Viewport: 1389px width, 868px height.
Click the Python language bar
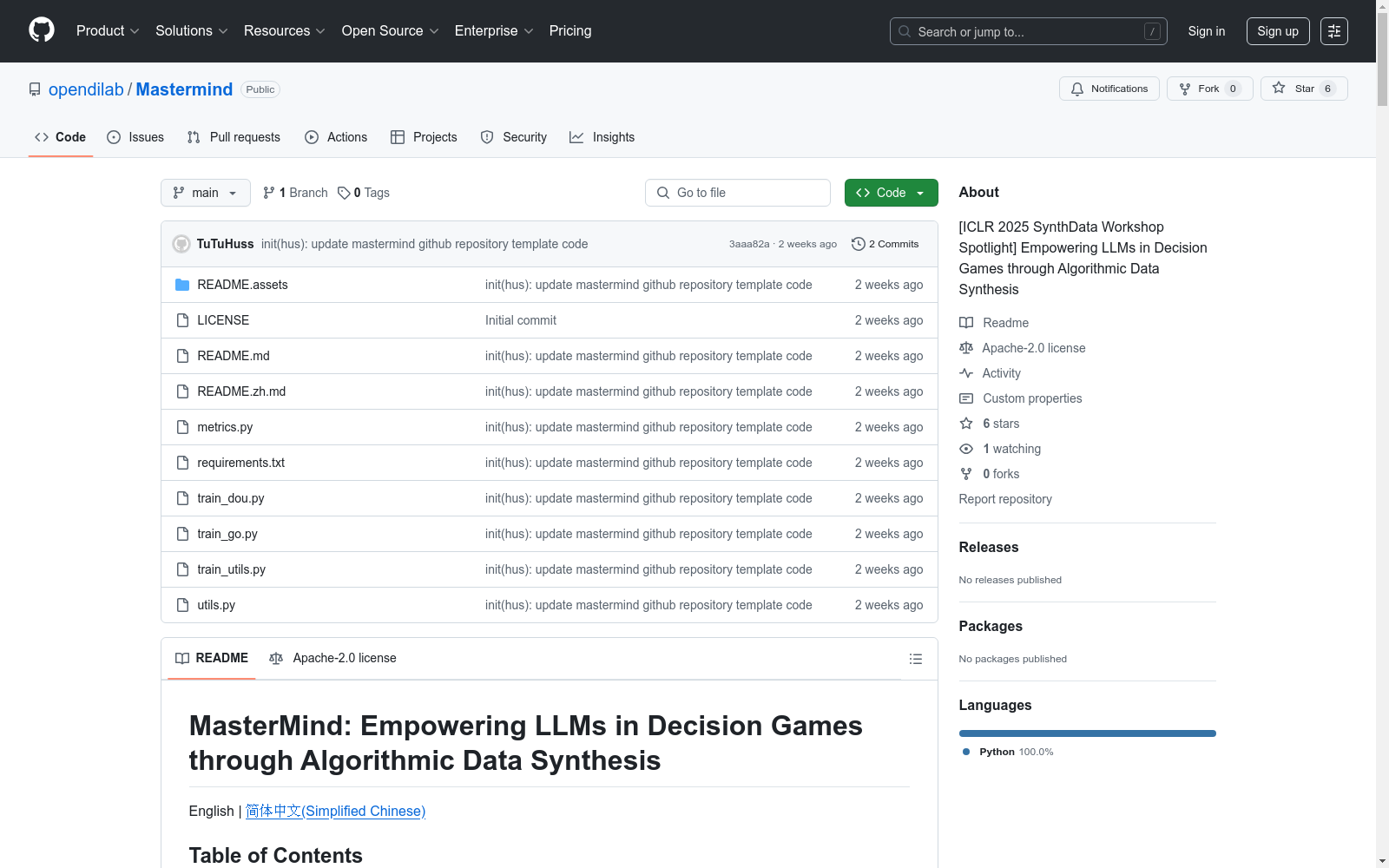tap(1088, 733)
